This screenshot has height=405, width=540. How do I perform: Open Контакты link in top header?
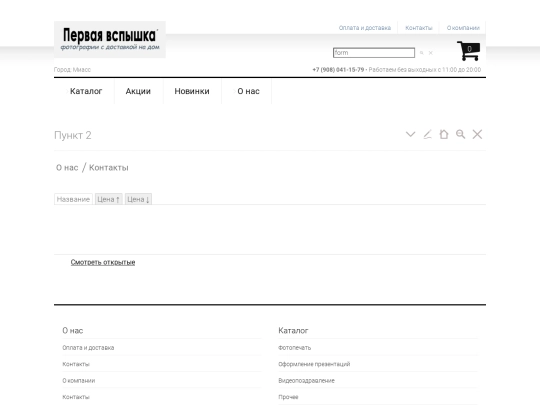tap(419, 28)
